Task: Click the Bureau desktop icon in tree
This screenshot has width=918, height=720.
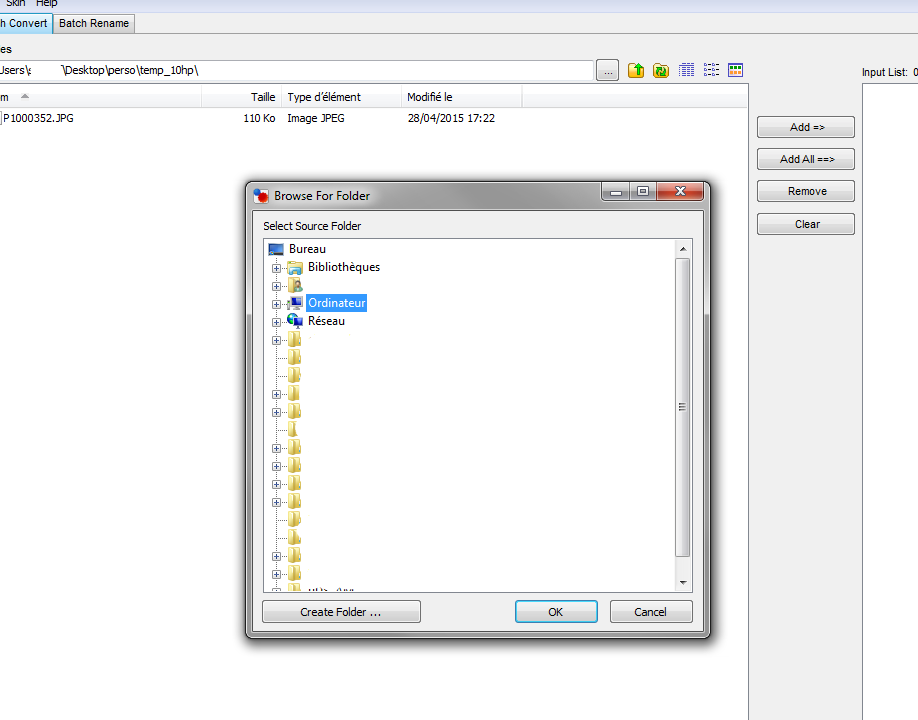Action: pyautogui.click(x=276, y=249)
